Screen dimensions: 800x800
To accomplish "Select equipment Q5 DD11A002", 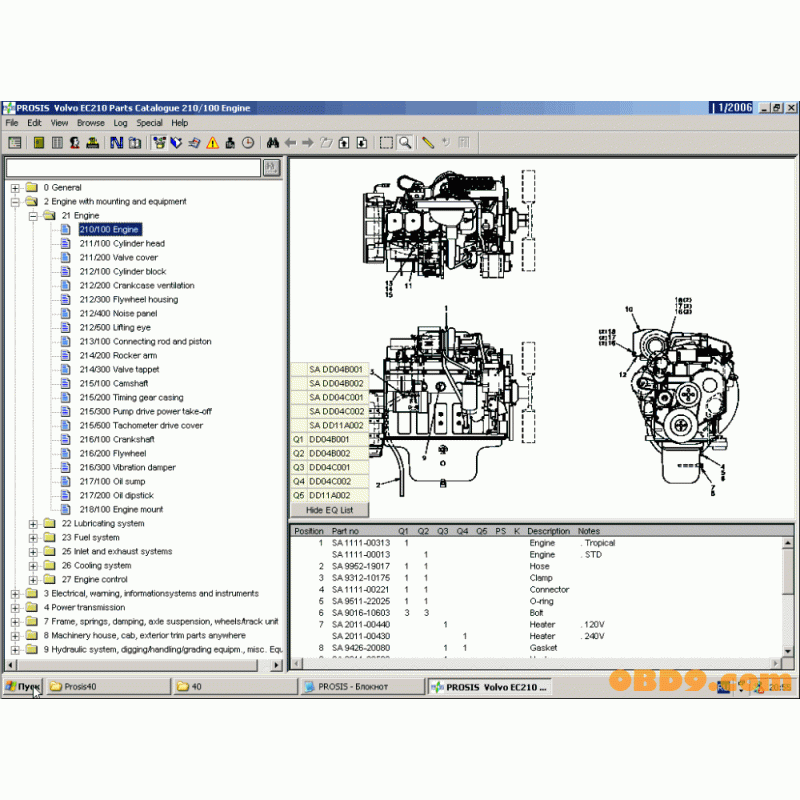I will (330, 495).
